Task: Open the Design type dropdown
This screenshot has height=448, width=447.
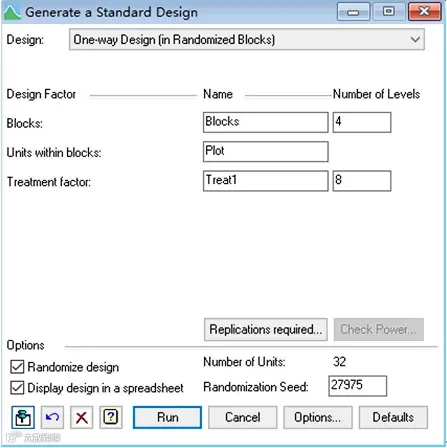Action: 247,40
